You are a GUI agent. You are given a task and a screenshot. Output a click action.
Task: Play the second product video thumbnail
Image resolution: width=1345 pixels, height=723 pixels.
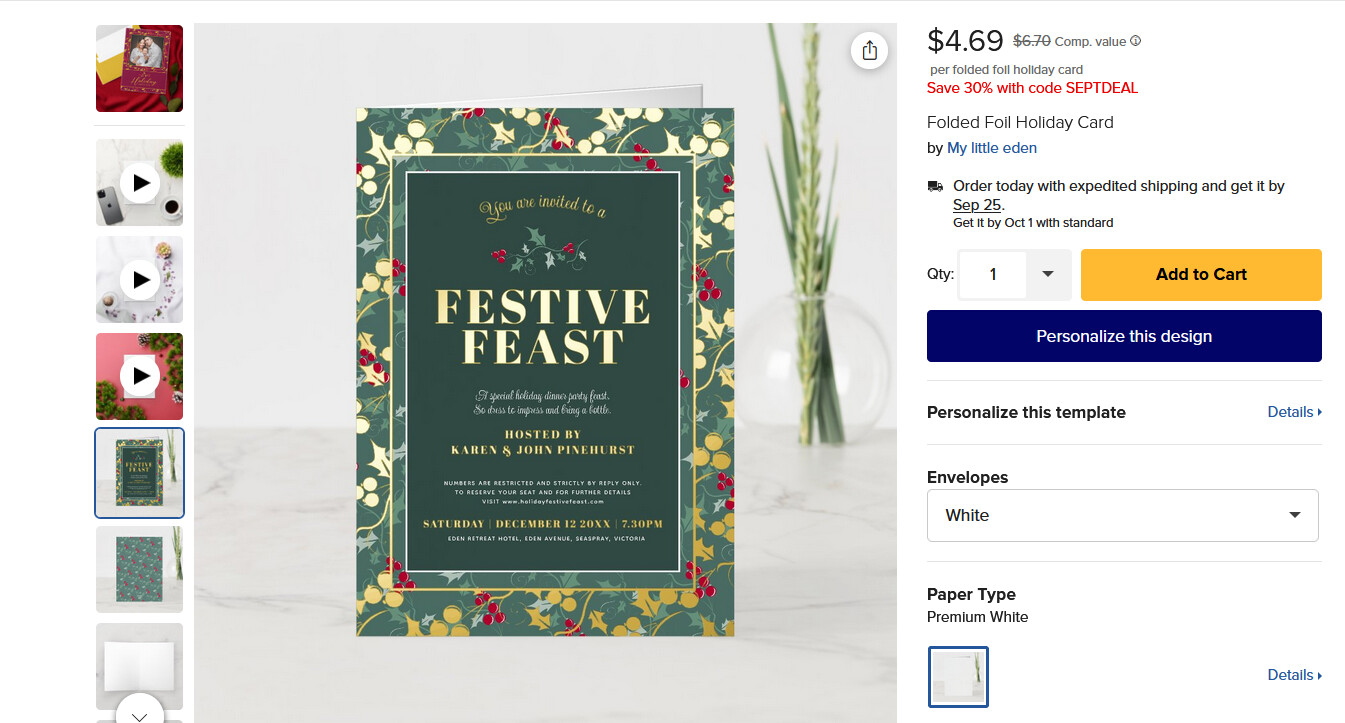tap(140, 280)
